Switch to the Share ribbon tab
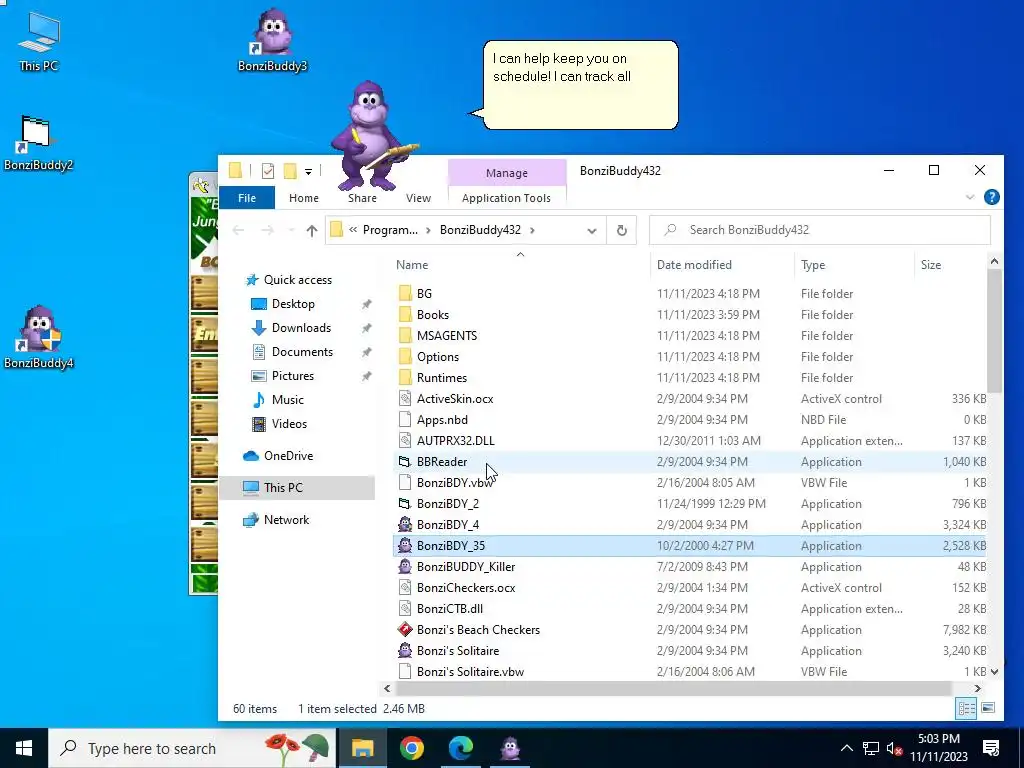Viewport: 1024px width, 768px height. tap(362, 198)
